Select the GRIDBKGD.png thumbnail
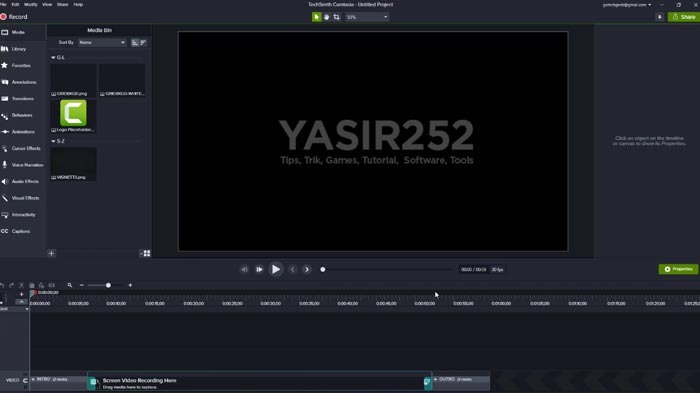 pyautogui.click(x=73, y=80)
